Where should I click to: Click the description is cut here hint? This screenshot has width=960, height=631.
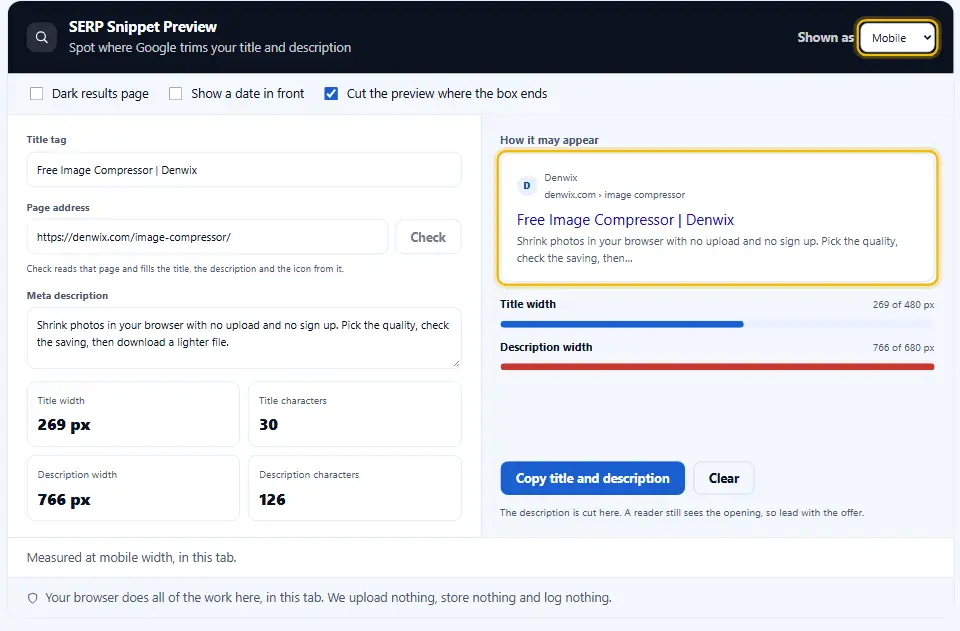(682, 513)
